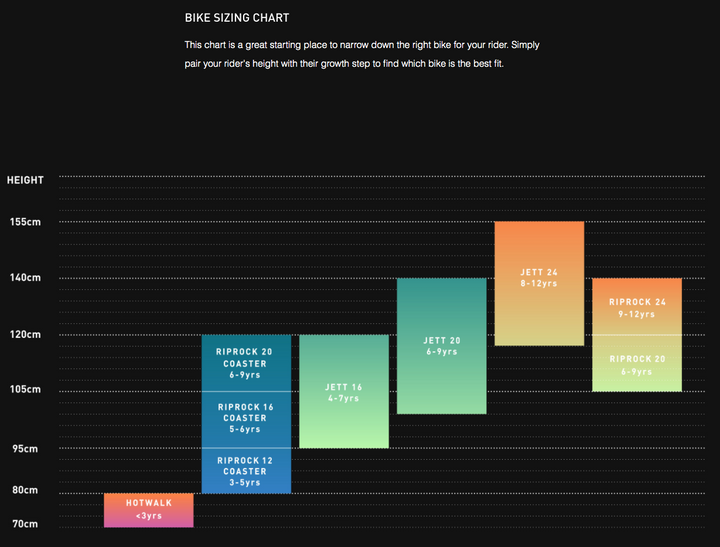Select the 155cm height label
Screen dimensions: 720x547
click(x=25, y=222)
